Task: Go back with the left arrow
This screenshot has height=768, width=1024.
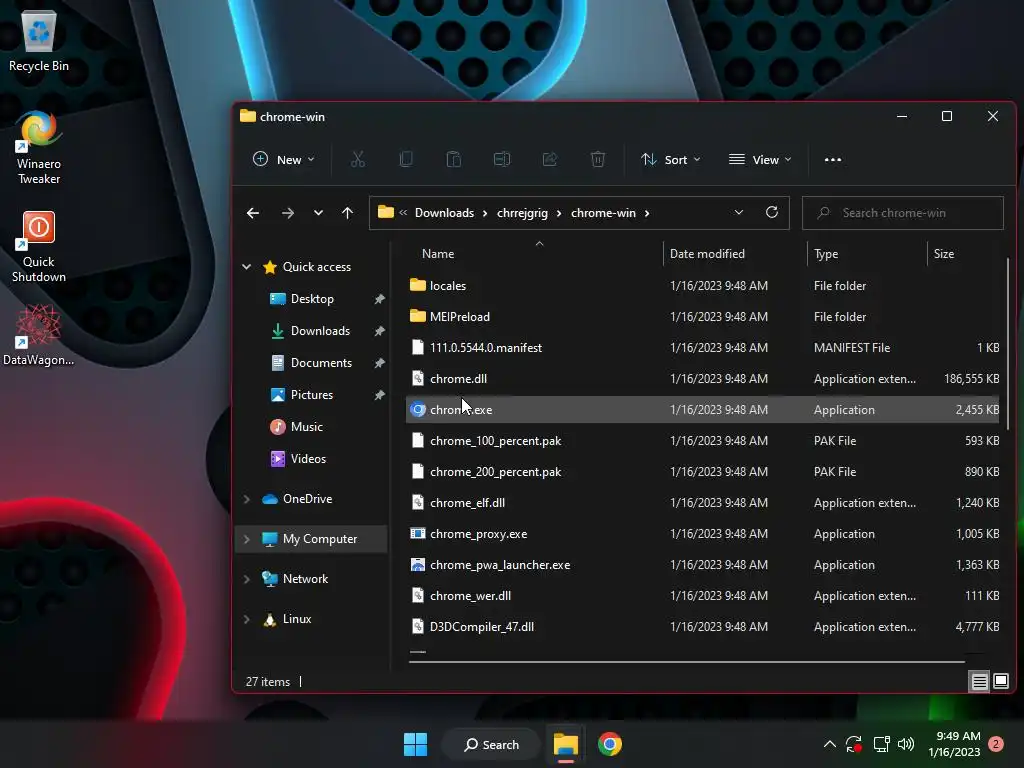Action: 253,213
